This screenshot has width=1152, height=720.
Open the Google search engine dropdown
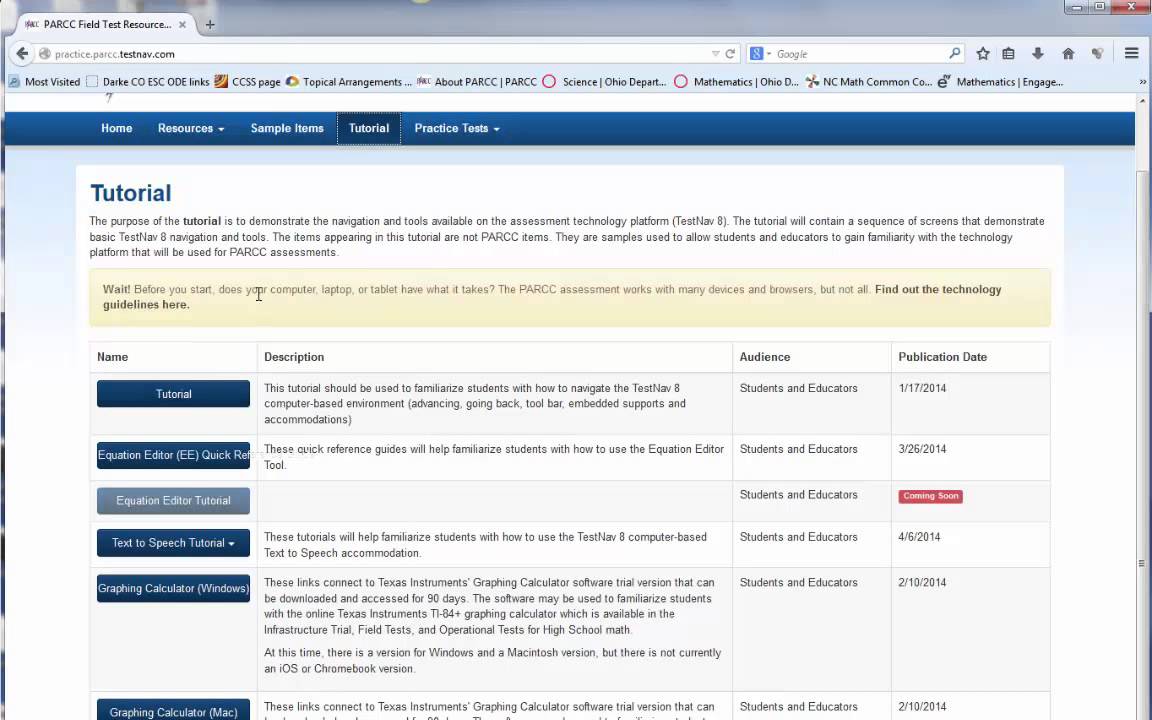click(x=760, y=54)
